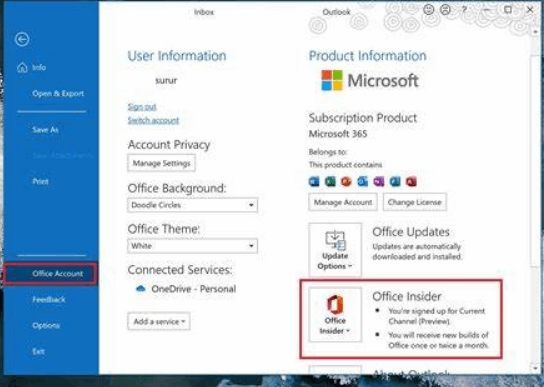This screenshot has width=544, height=387.
Task: Go back using the circled arrow icon
Action: click(22, 39)
